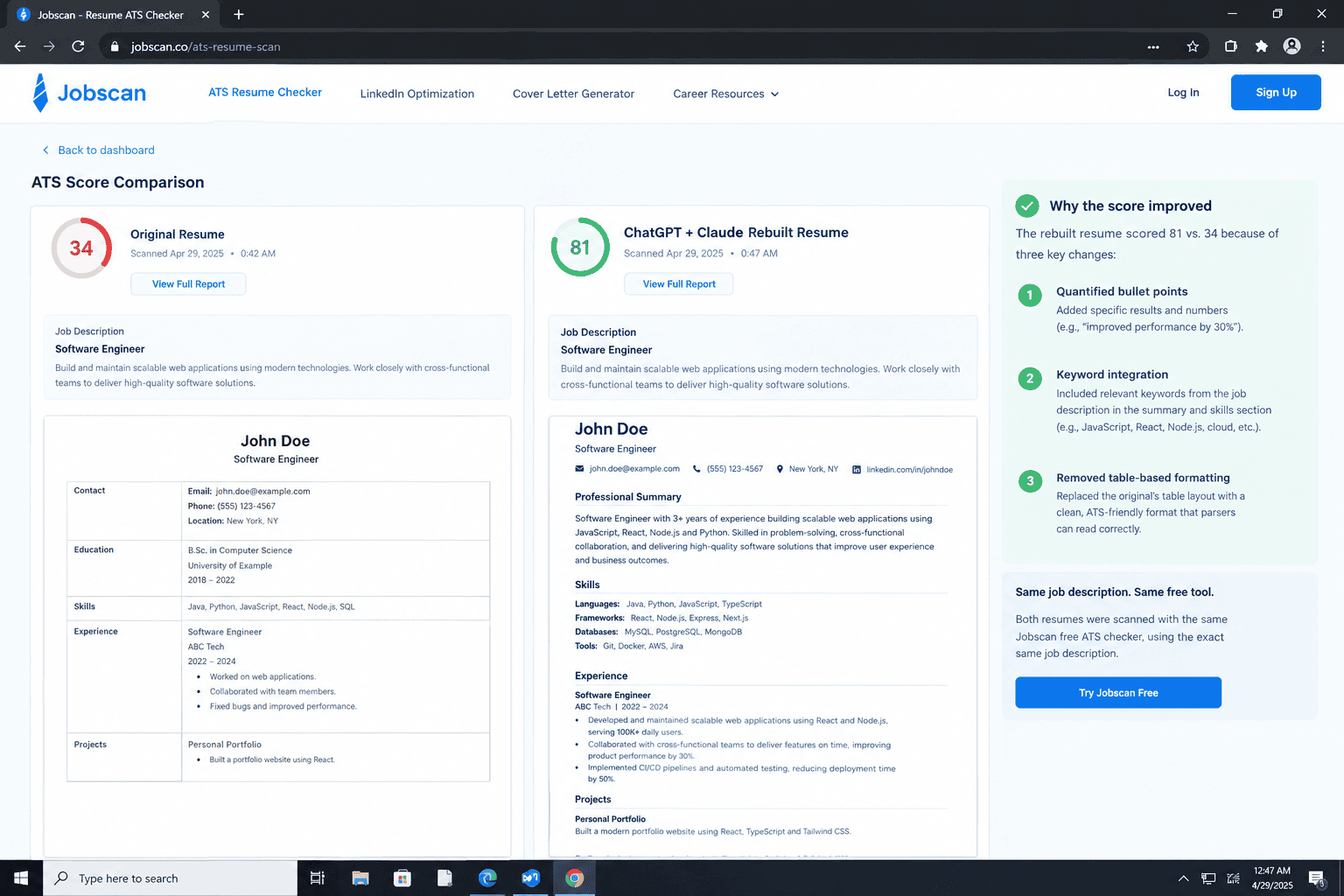Open the Chrome profile avatar
1344x896 pixels.
[x=1291, y=46]
